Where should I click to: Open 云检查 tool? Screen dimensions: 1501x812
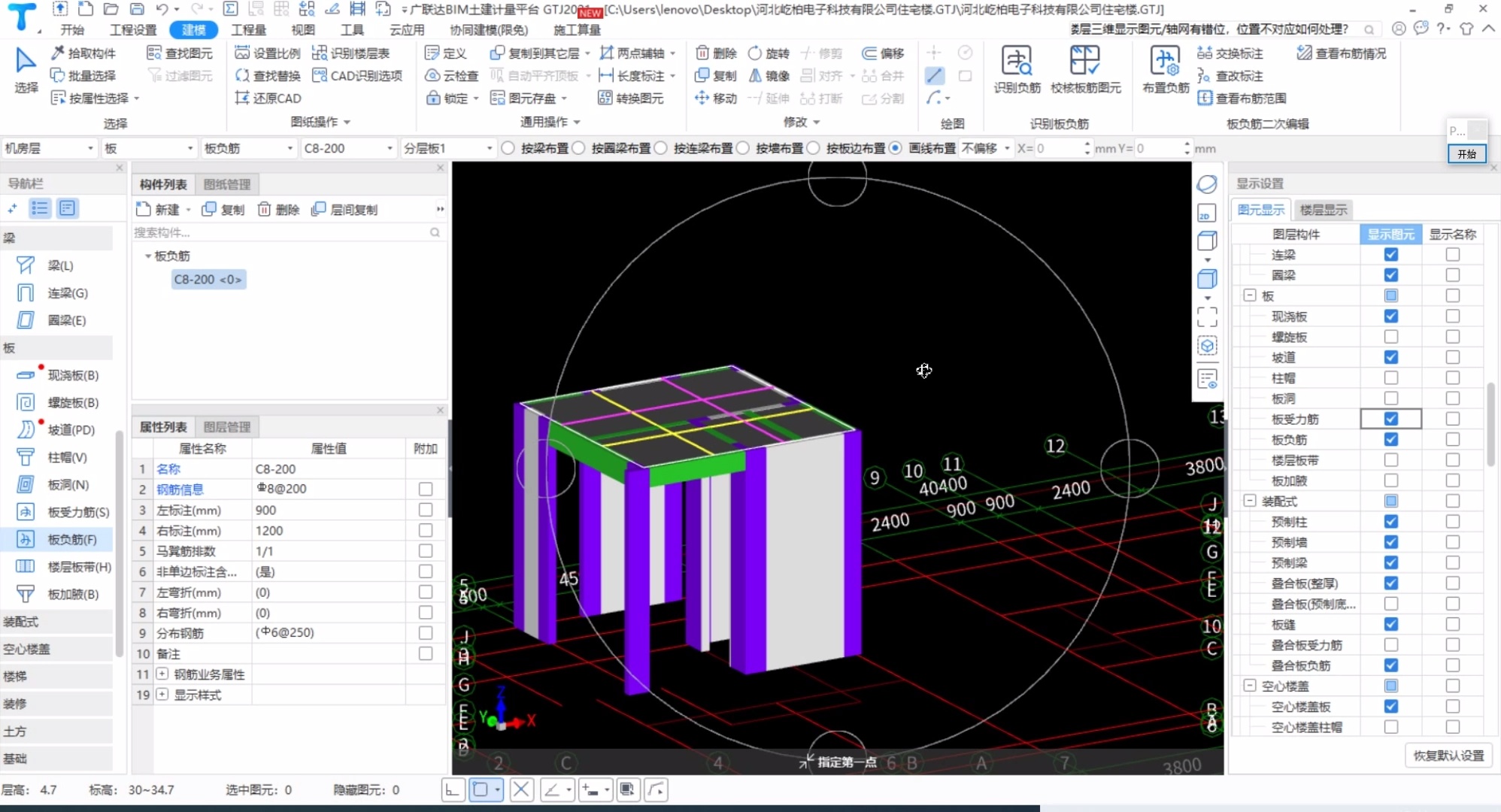451,75
